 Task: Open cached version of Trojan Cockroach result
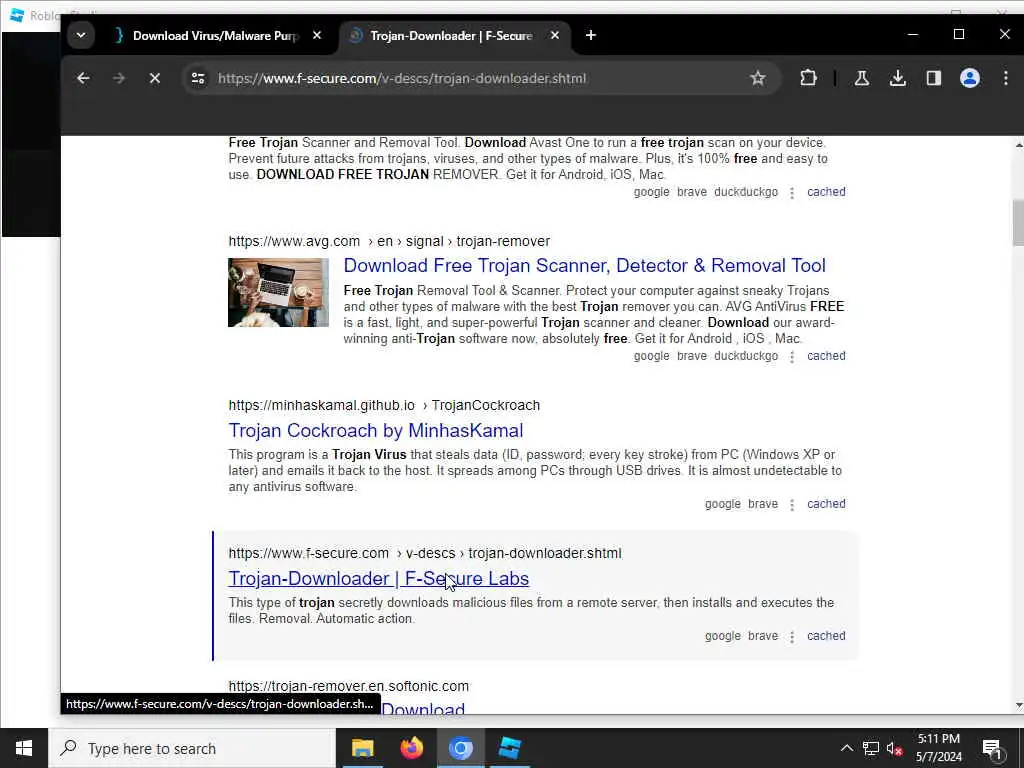(826, 504)
